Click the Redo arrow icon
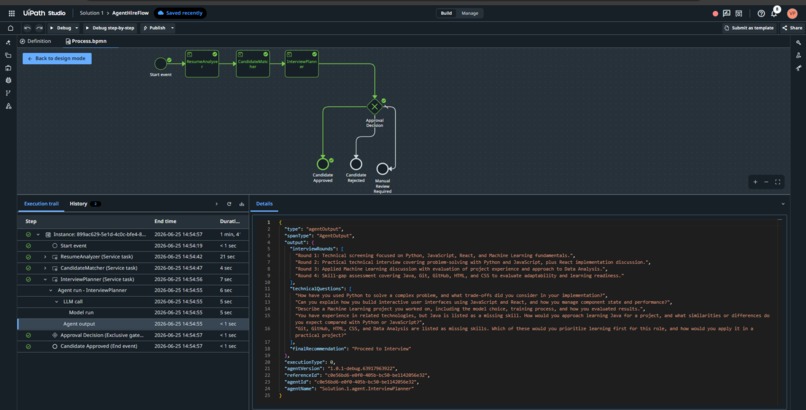The image size is (806, 410). 39,28
